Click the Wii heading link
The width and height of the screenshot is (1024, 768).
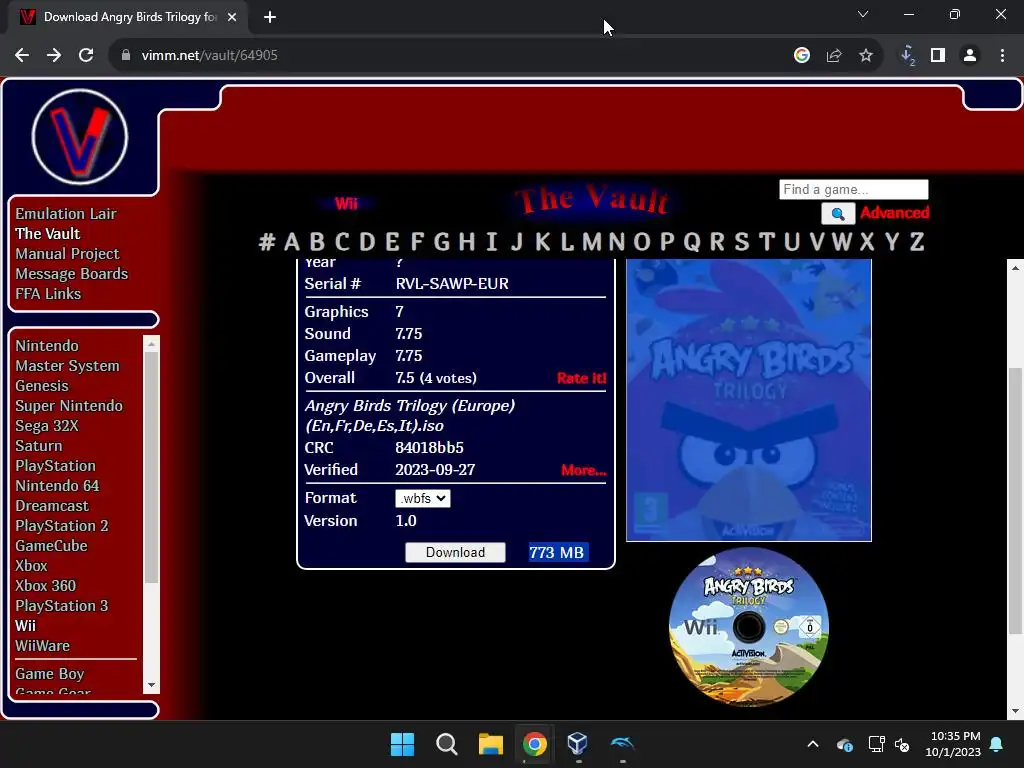click(x=346, y=204)
